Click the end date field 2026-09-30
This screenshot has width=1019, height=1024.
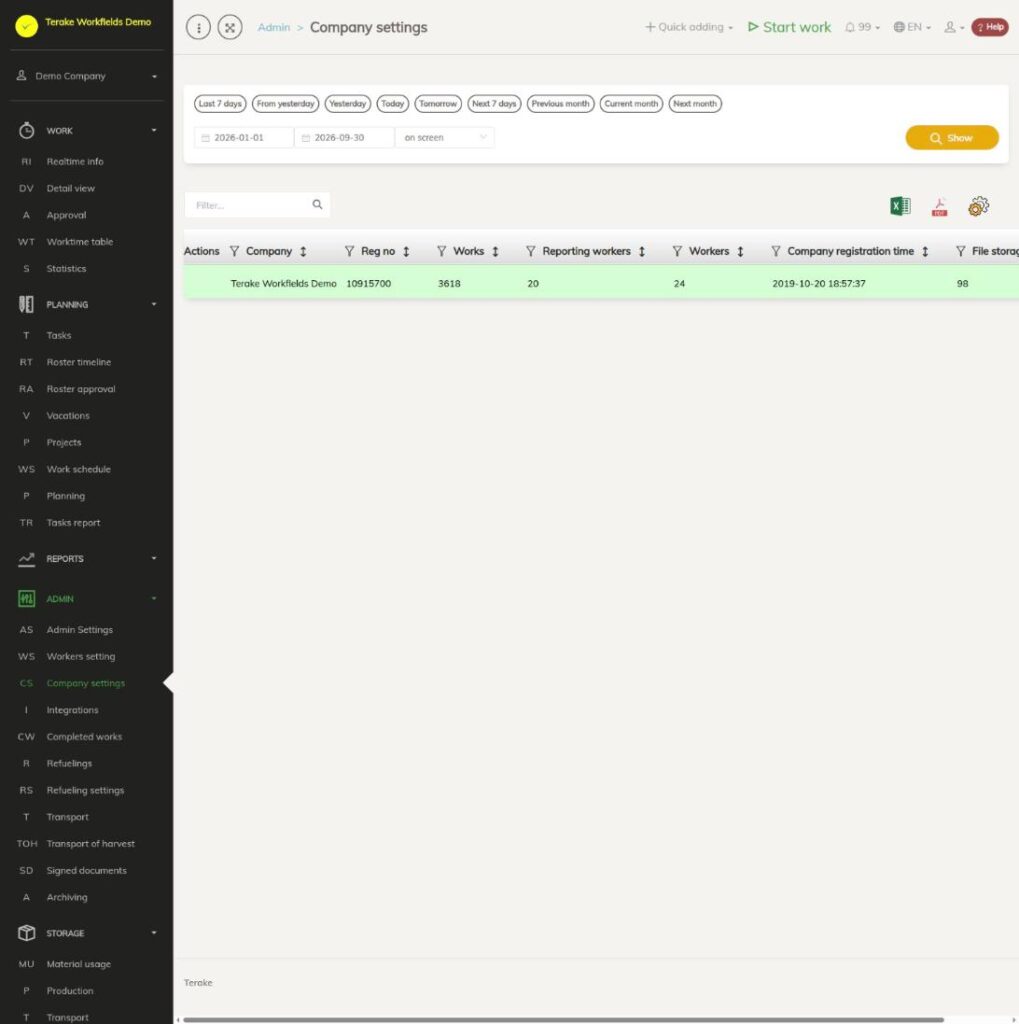[344, 138]
